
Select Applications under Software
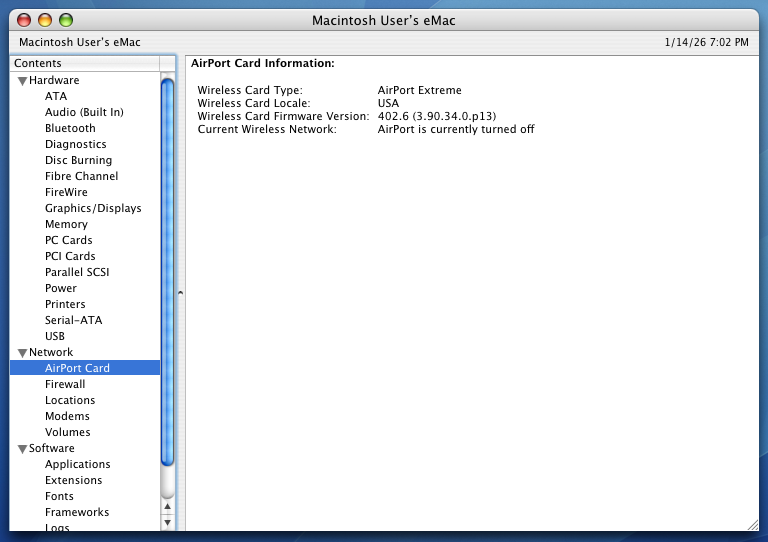tap(77, 464)
